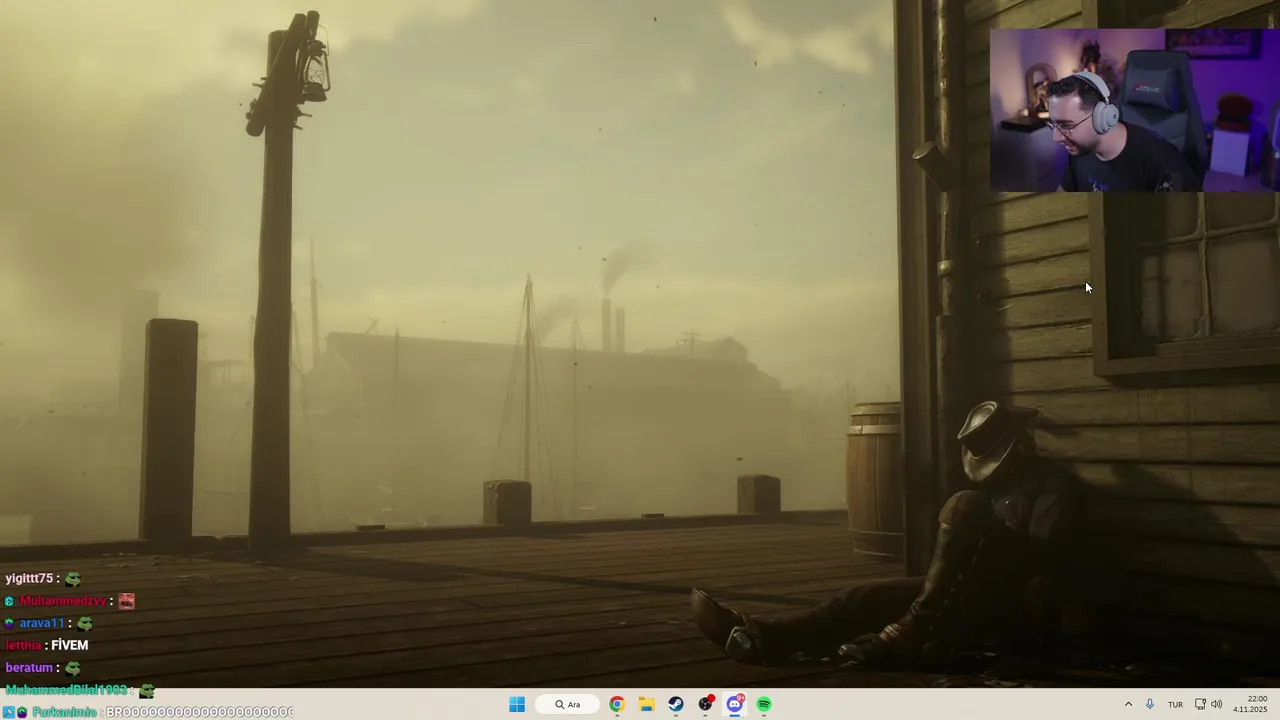Open Discord from the taskbar
This screenshot has height=720, width=1280.
[x=735, y=704]
